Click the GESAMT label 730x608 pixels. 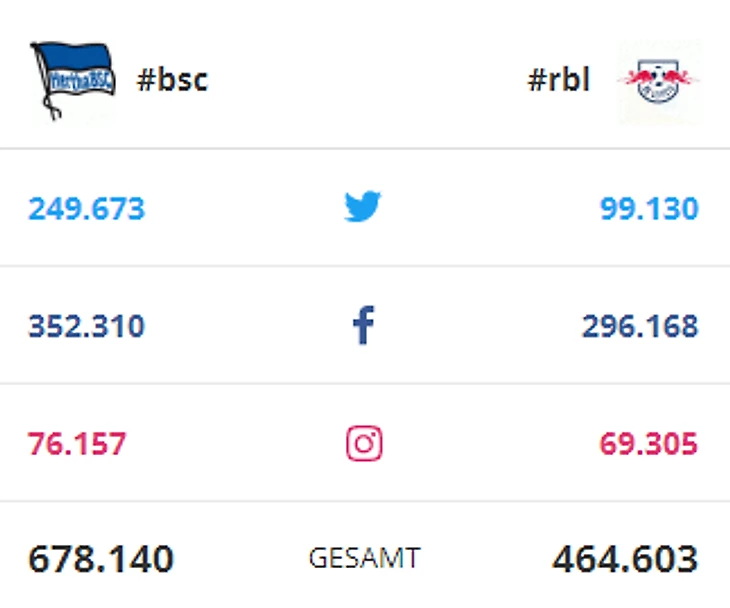click(364, 559)
